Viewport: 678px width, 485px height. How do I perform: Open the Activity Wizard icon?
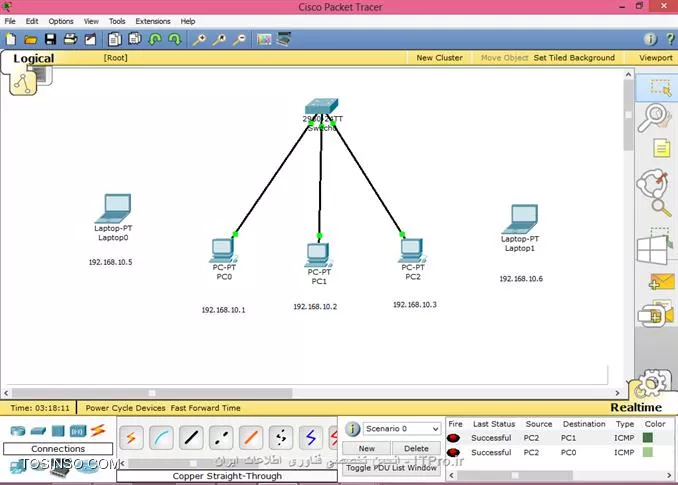[x=90, y=40]
